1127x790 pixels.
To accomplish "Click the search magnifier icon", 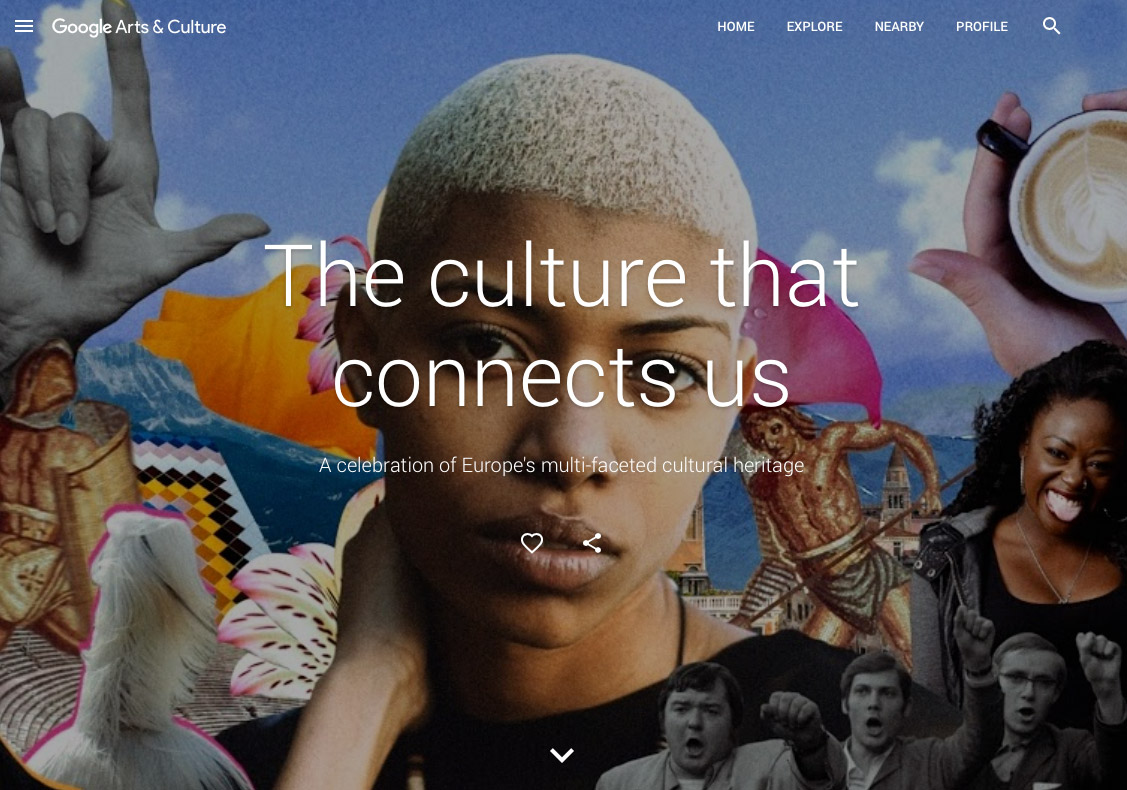I will point(1052,26).
